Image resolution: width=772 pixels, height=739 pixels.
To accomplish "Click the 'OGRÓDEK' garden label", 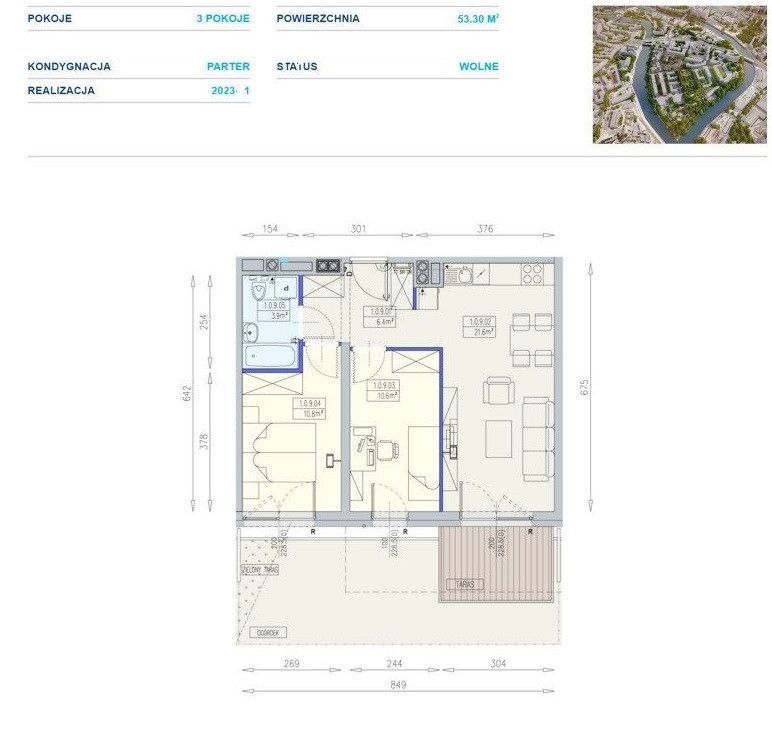I will [268, 633].
